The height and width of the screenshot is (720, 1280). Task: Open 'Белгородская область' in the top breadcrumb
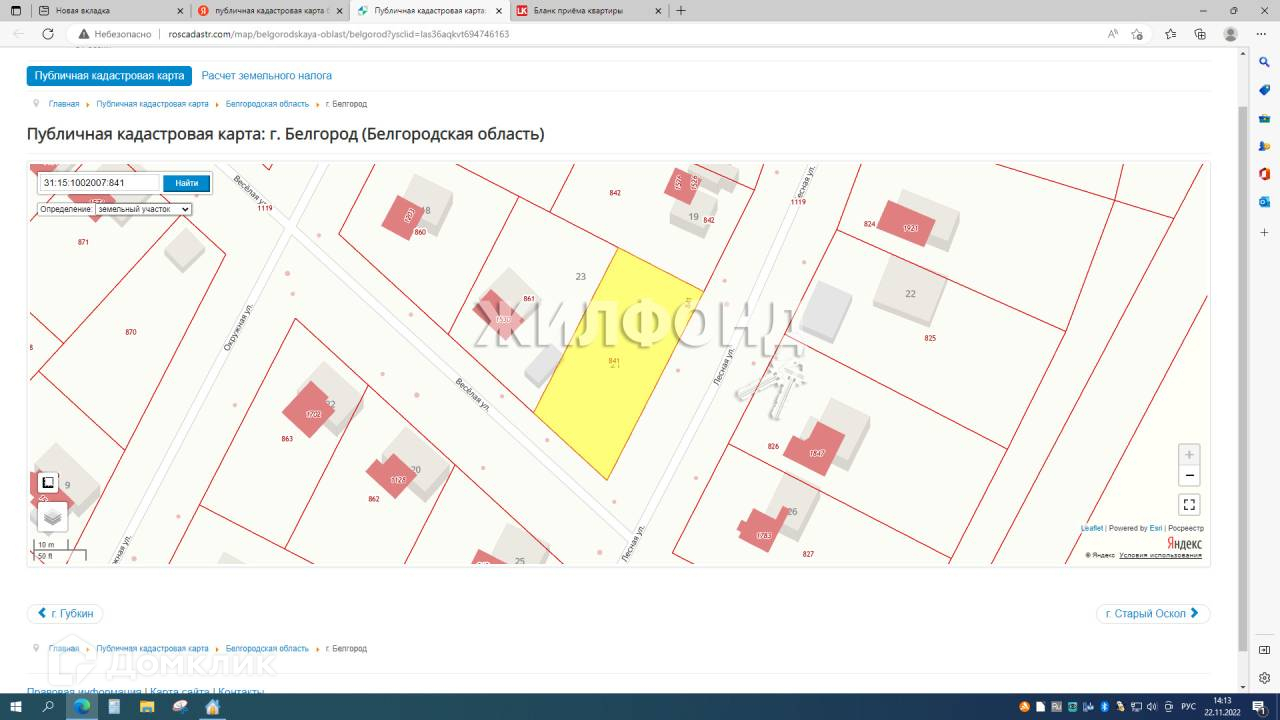267,104
